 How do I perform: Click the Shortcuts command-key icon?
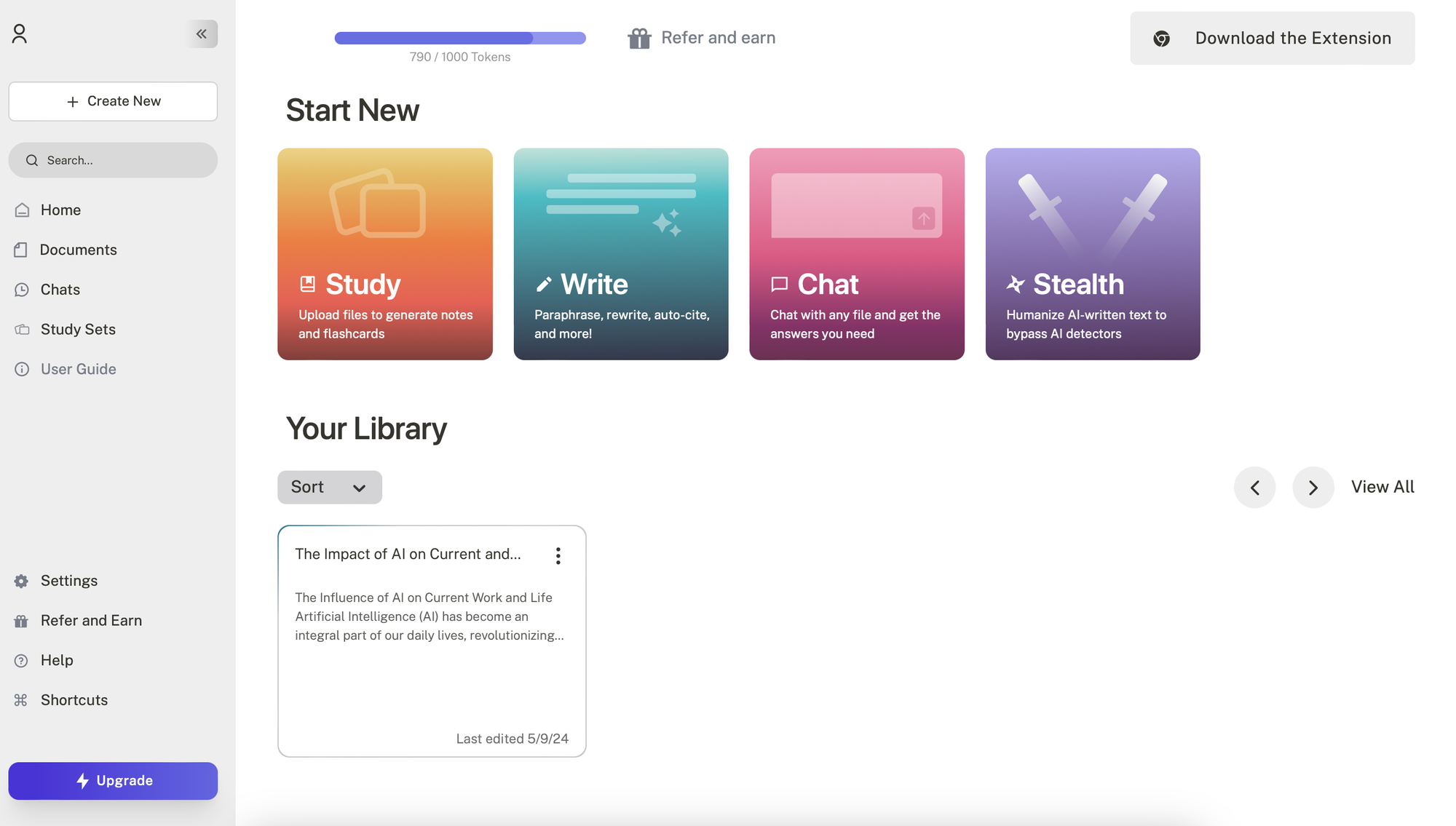coord(21,700)
